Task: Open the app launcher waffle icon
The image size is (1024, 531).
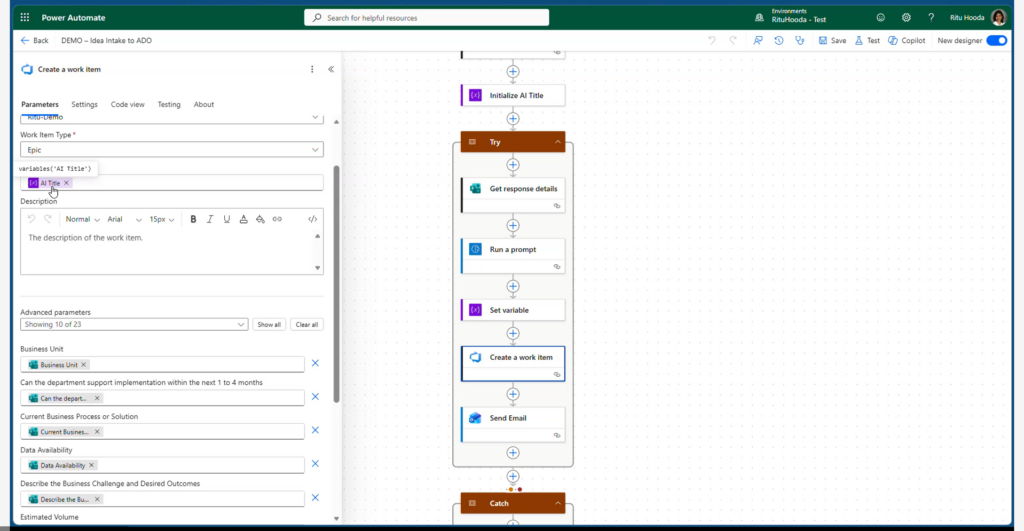Action: point(24,17)
